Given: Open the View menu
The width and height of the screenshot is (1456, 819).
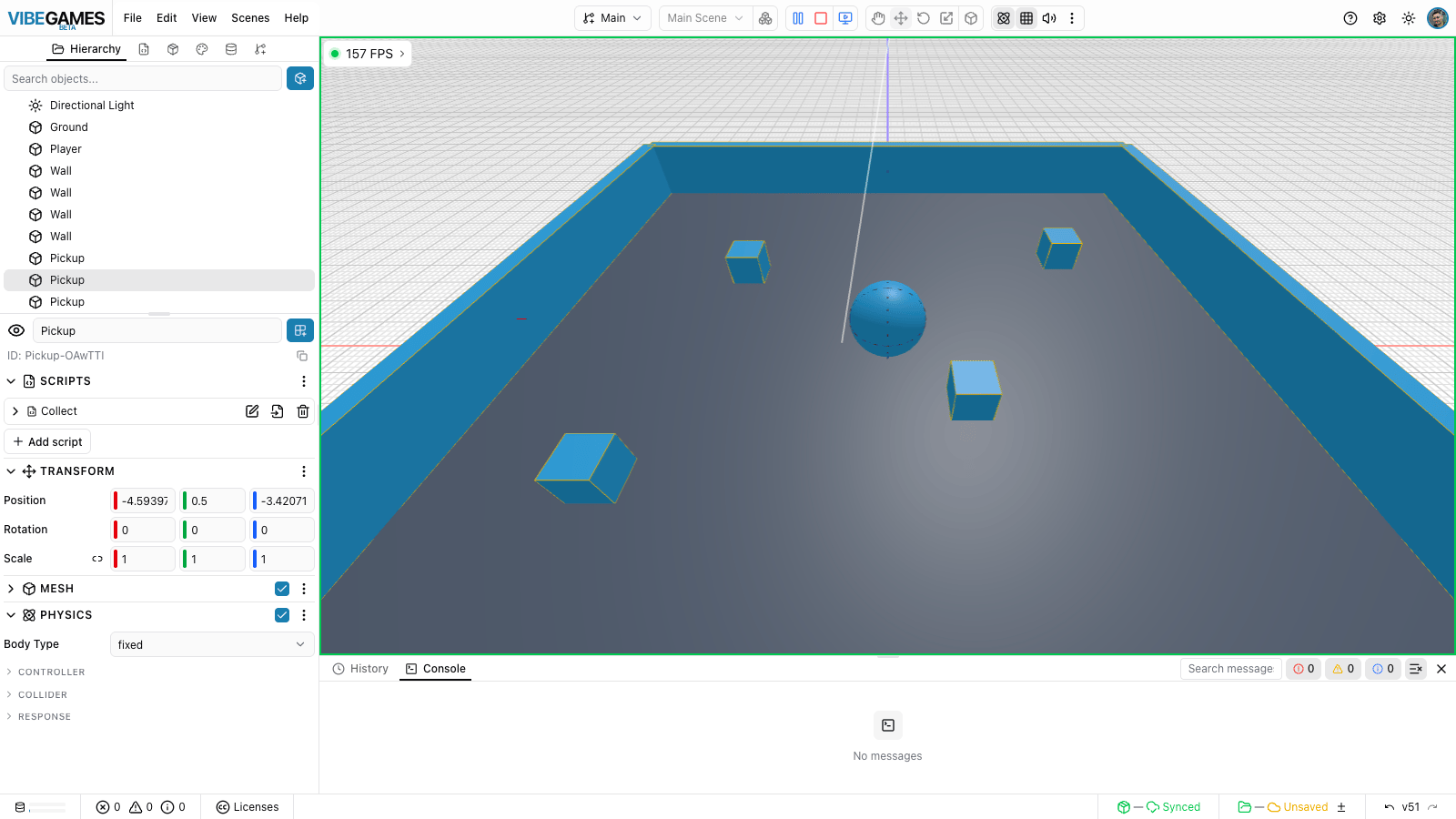Looking at the screenshot, I should point(204,18).
